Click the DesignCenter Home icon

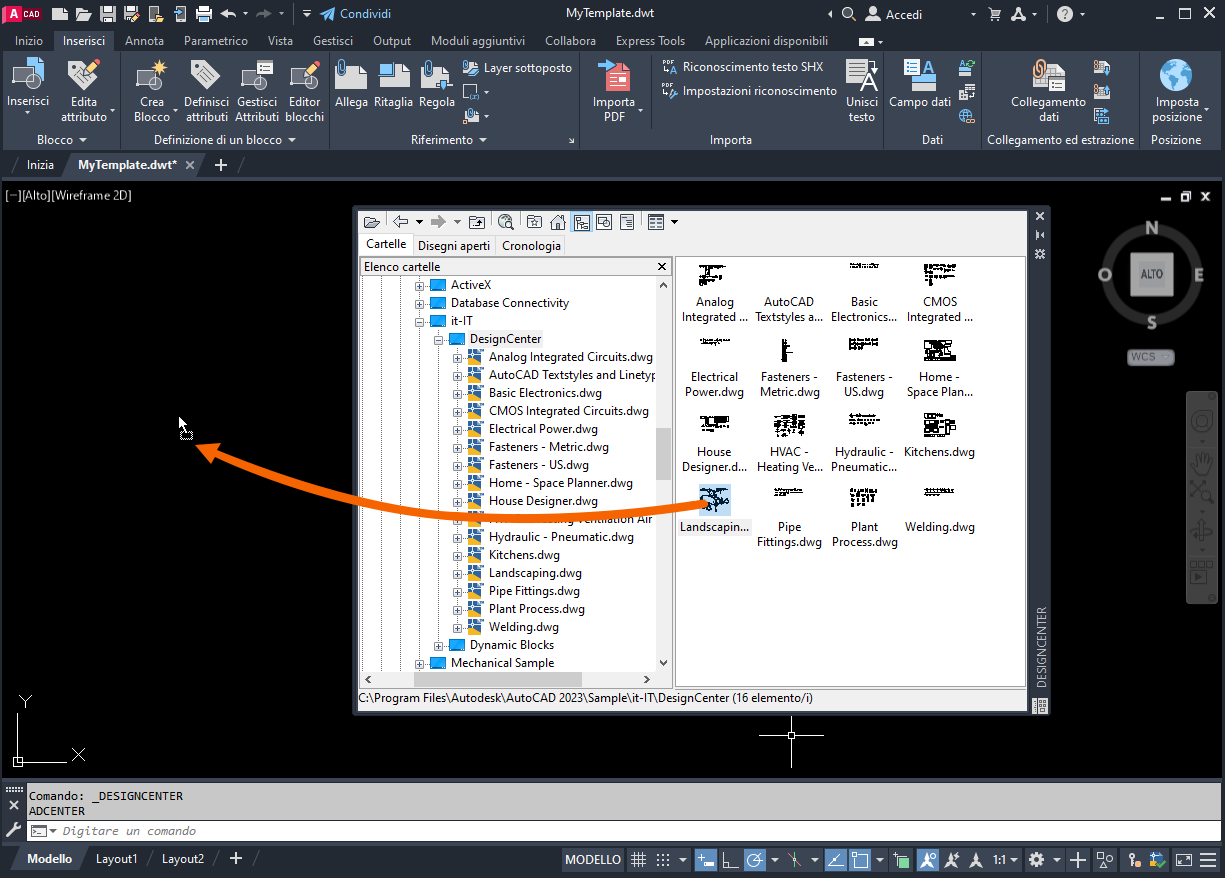(558, 222)
